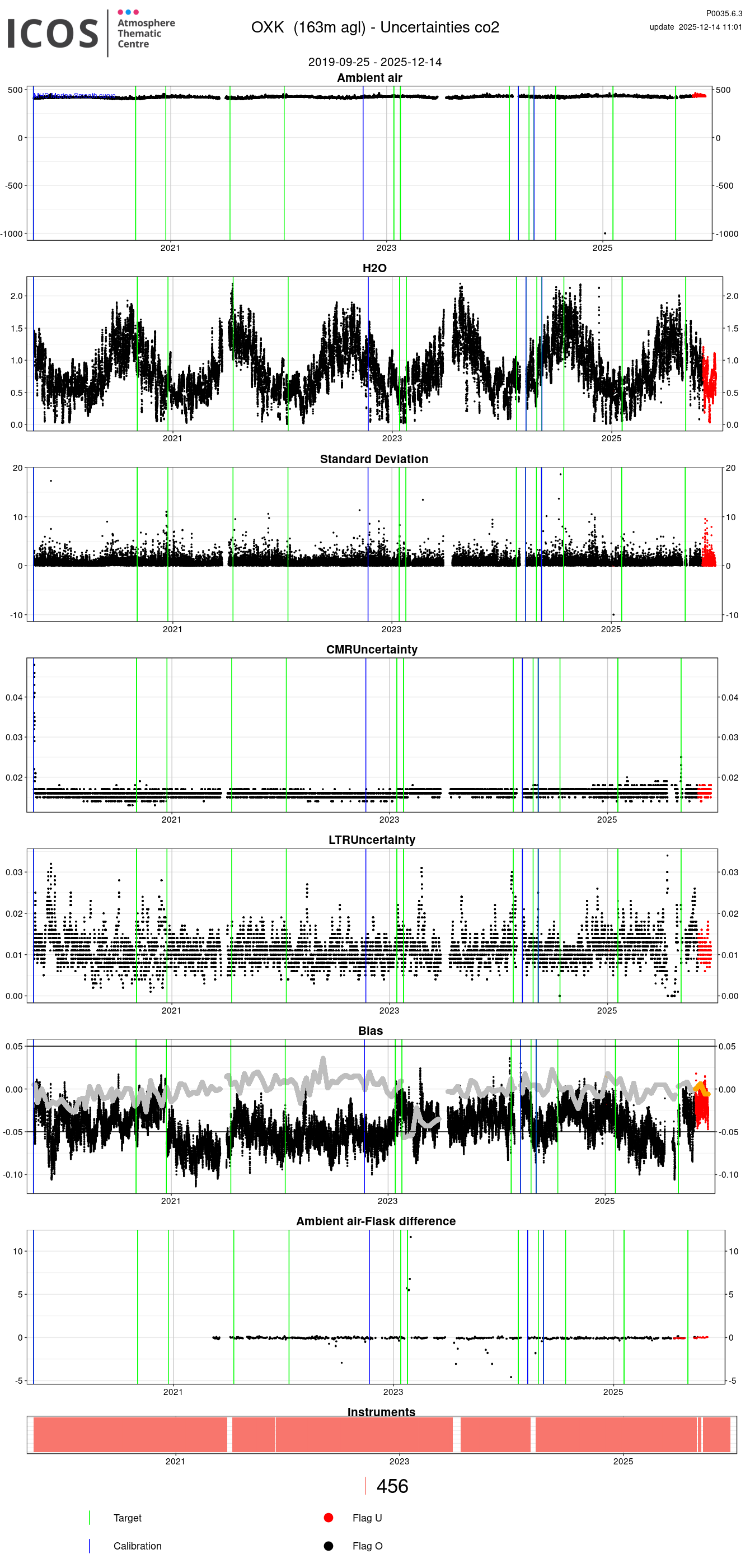Click the 2023 tick on the Instruments timeline

click(x=399, y=1461)
